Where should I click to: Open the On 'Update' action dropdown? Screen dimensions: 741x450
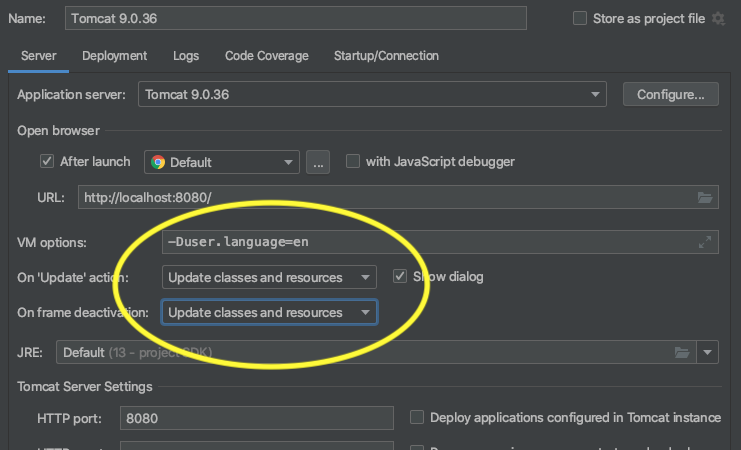pyautogui.click(x=269, y=277)
